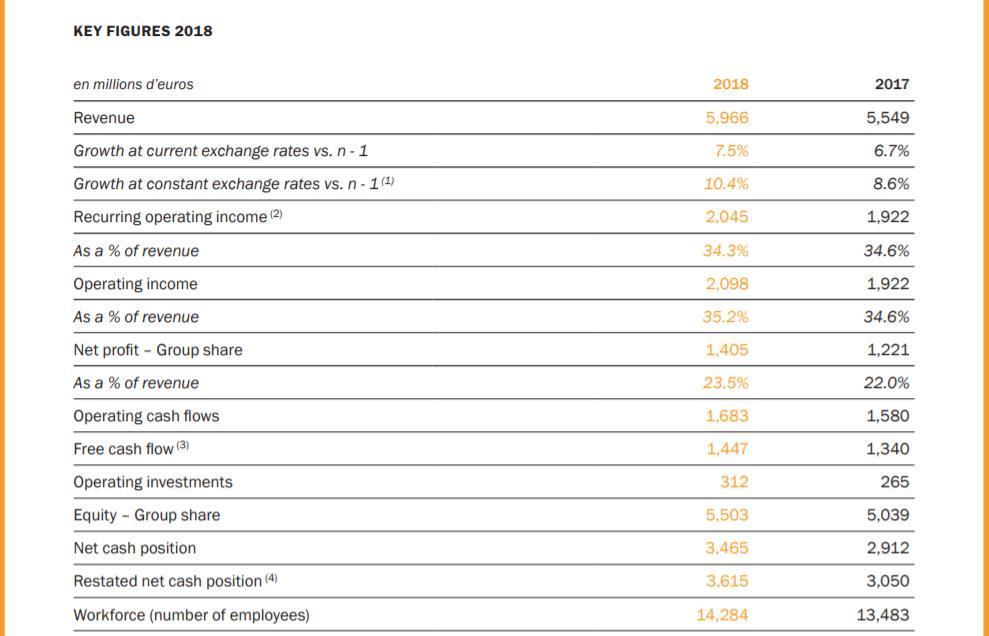Click the Net profit – Group share label
Viewport: 989px width, 636px height.
(158, 350)
